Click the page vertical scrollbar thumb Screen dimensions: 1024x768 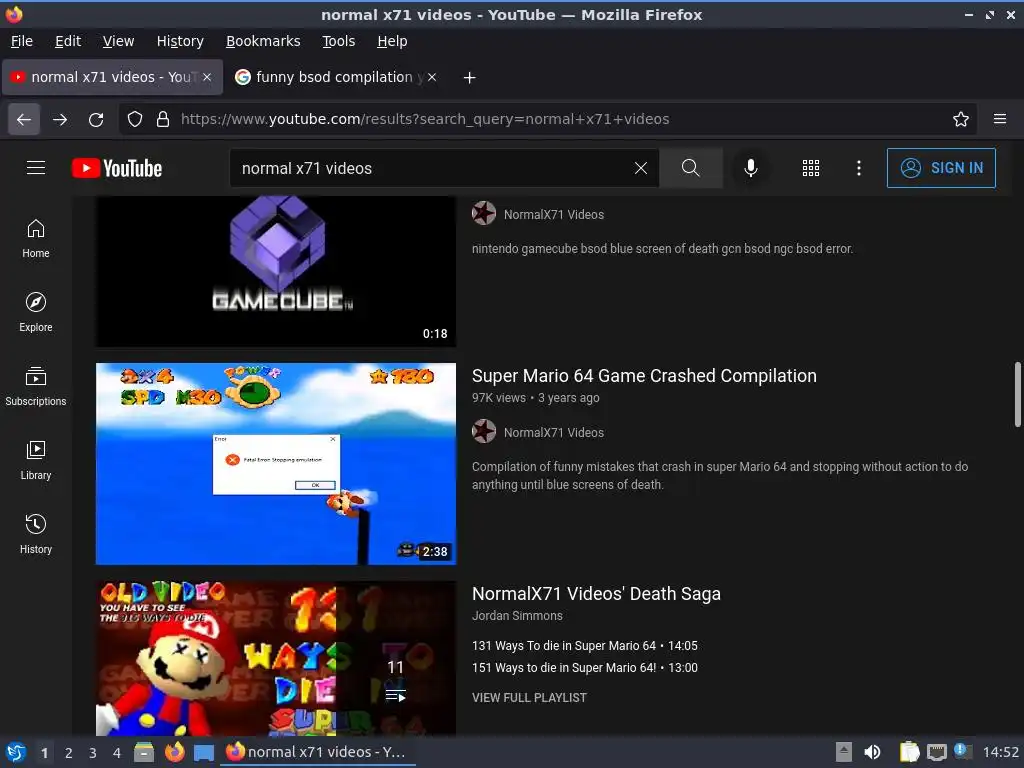point(1017,394)
